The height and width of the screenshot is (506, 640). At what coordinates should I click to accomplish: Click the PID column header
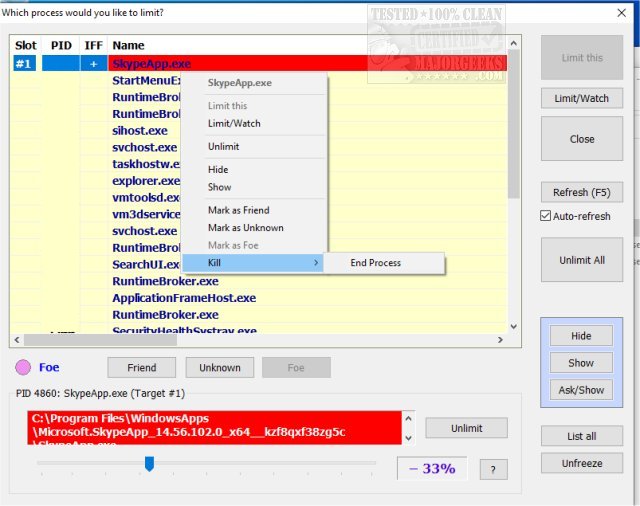61,45
